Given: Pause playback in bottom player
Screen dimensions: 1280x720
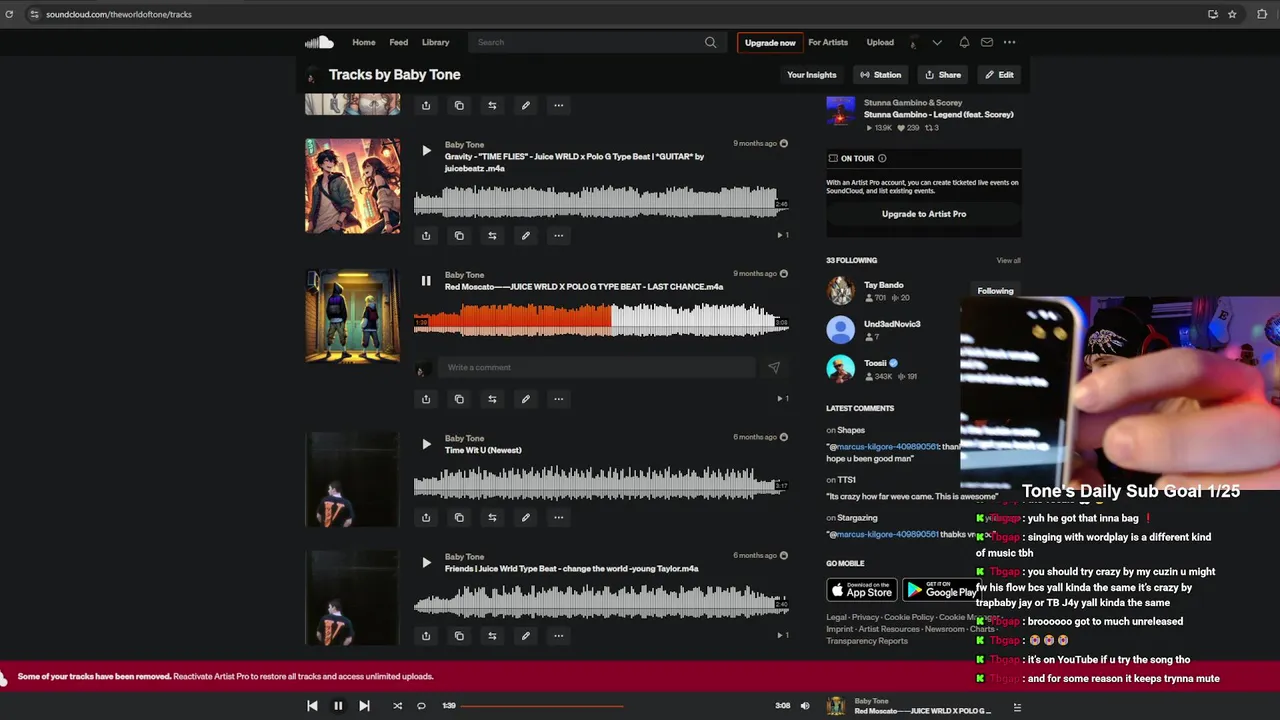Looking at the screenshot, I should tap(338, 706).
